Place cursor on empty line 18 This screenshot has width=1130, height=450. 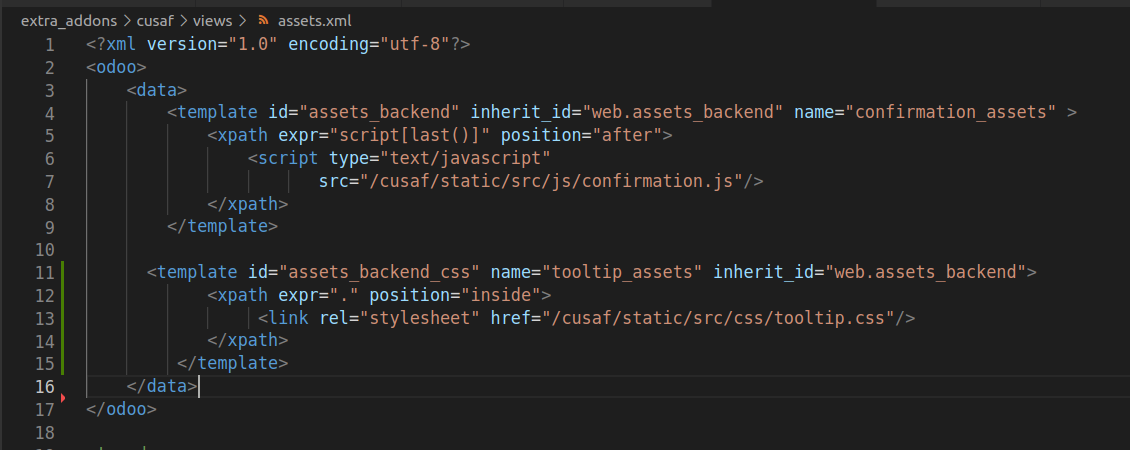[577, 433]
